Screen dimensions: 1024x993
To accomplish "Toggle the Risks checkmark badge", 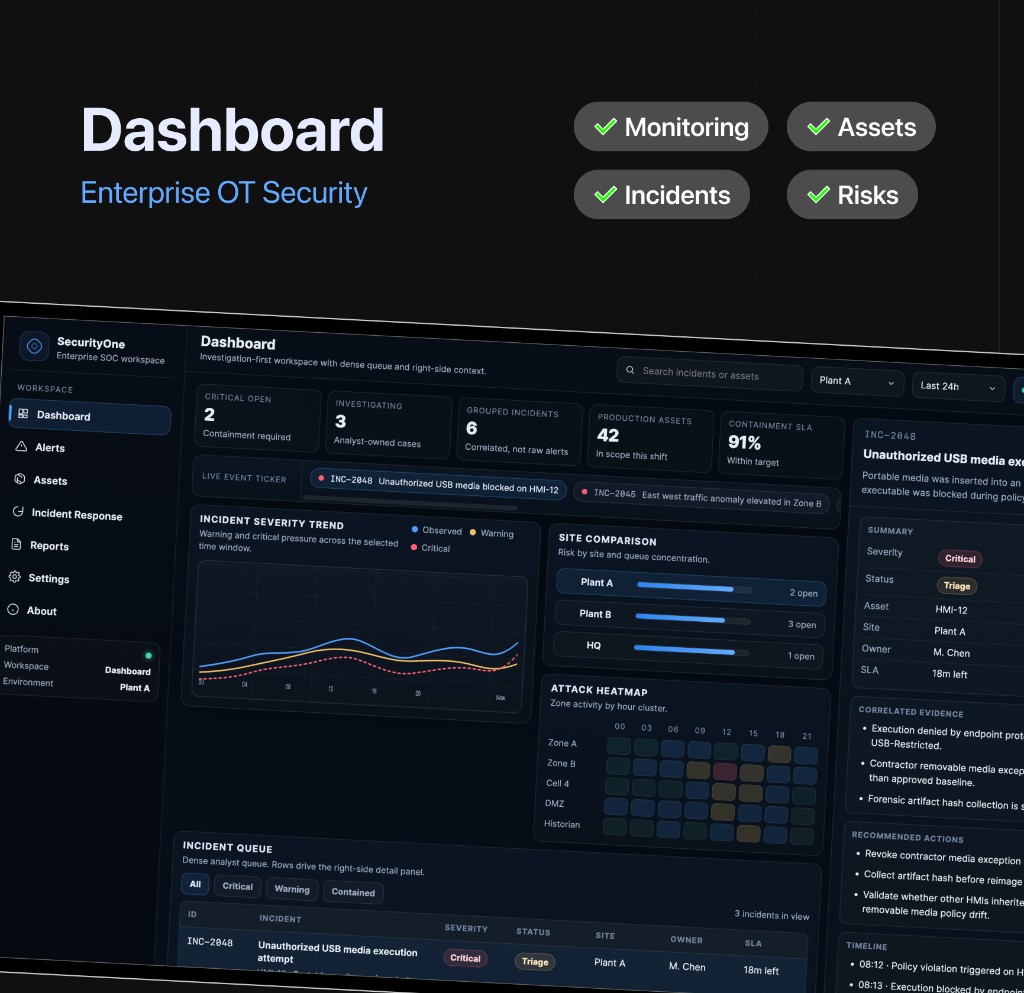I will point(816,194).
